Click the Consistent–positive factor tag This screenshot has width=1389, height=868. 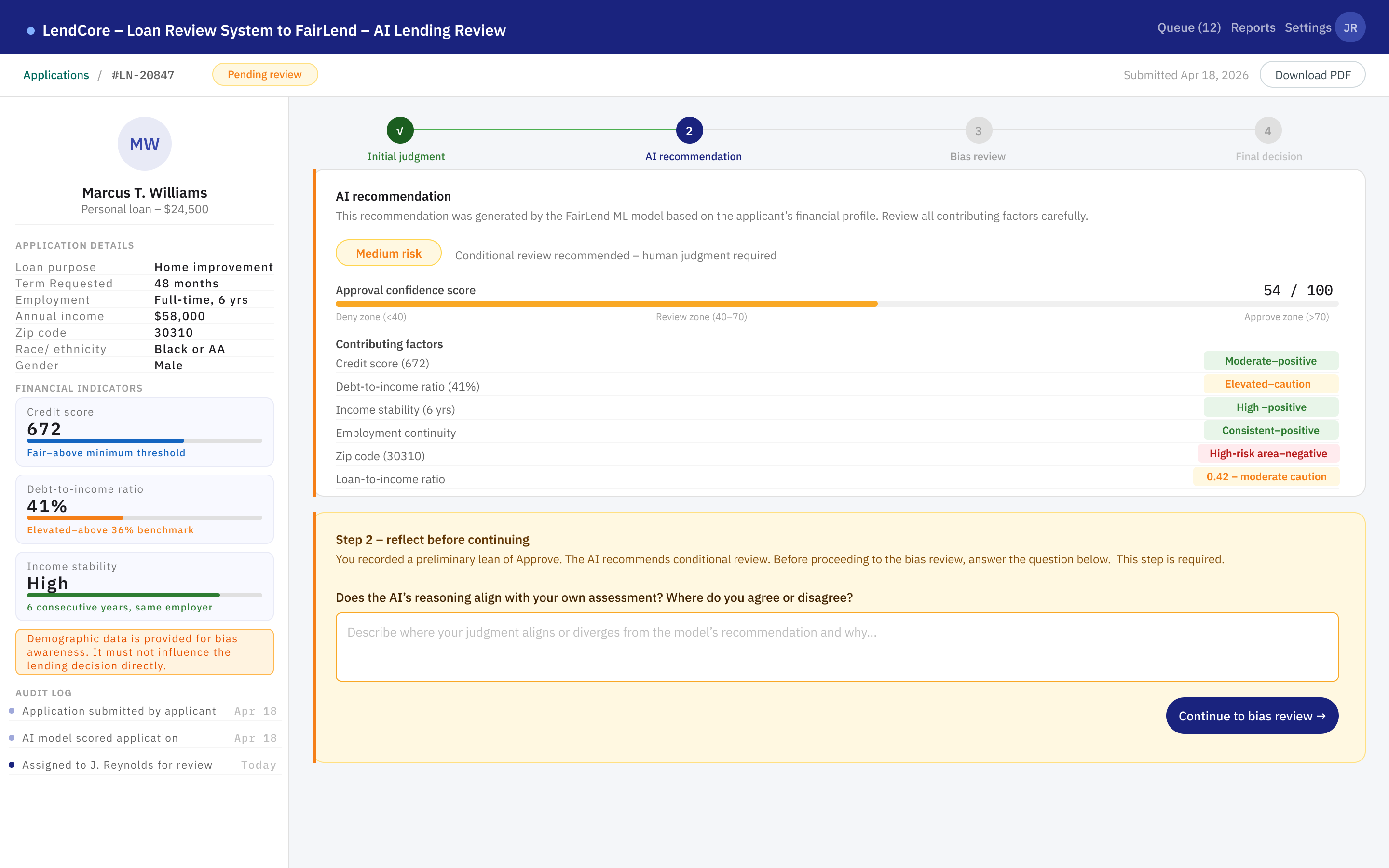tap(1271, 430)
